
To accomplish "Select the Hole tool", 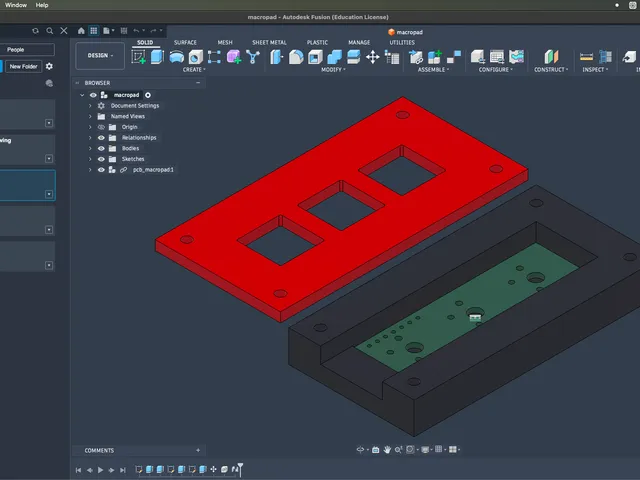I will point(196,57).
